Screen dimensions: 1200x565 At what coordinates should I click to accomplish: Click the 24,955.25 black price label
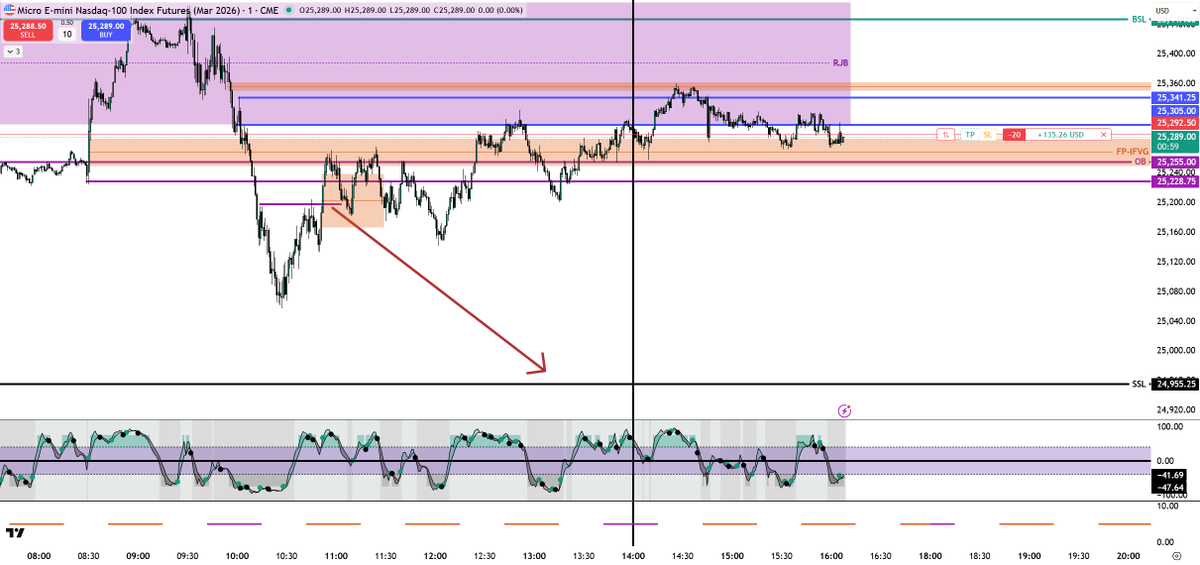click(x=1176, y=384)
